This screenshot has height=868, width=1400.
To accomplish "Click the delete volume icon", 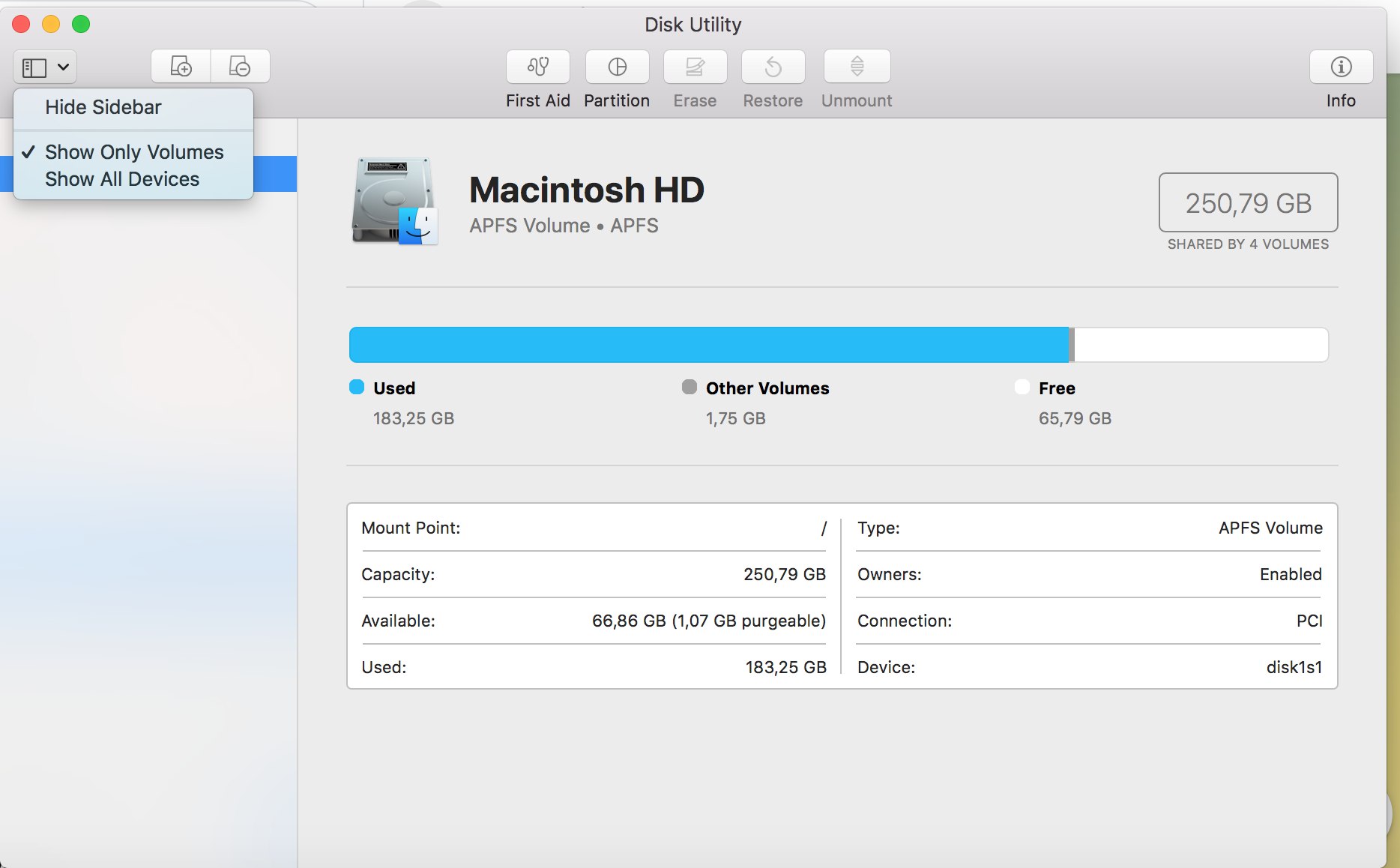I will pyautogui.click(x=240, y=67).
